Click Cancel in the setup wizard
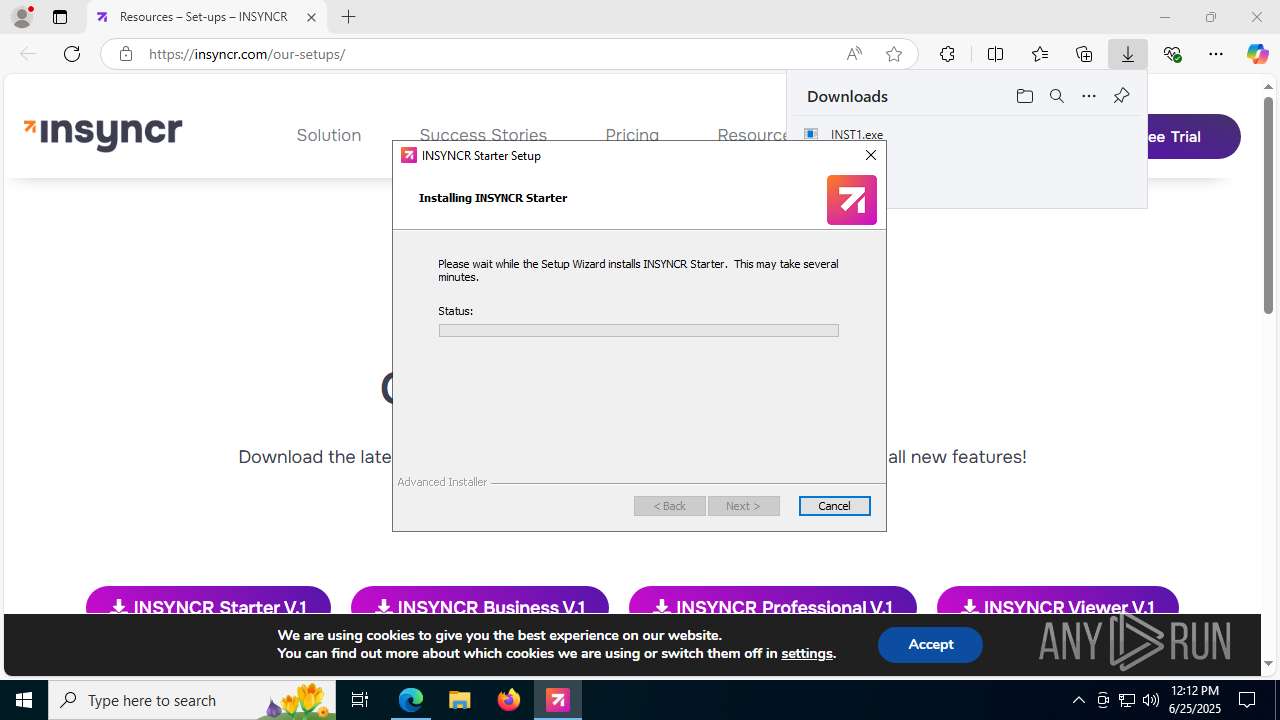 [834, 506]
